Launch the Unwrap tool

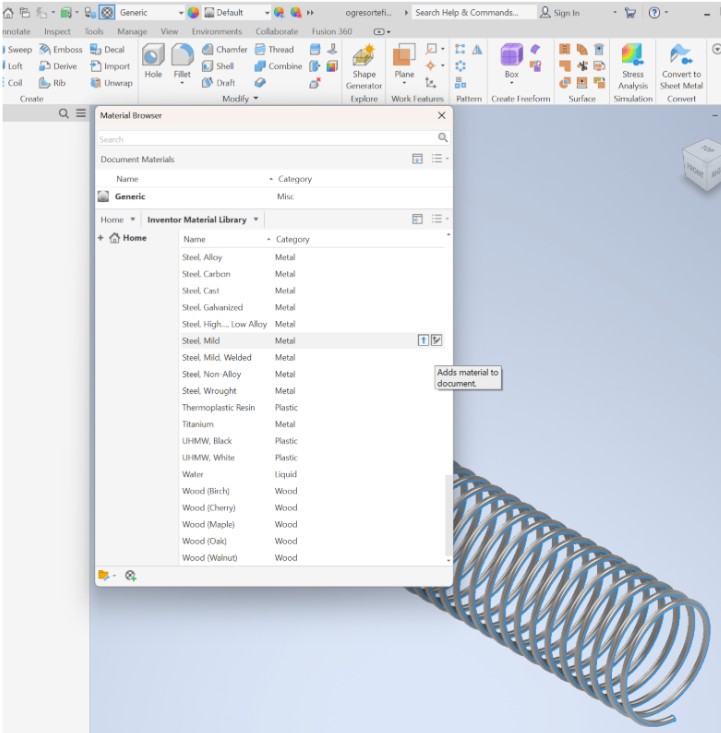point(111,83)
